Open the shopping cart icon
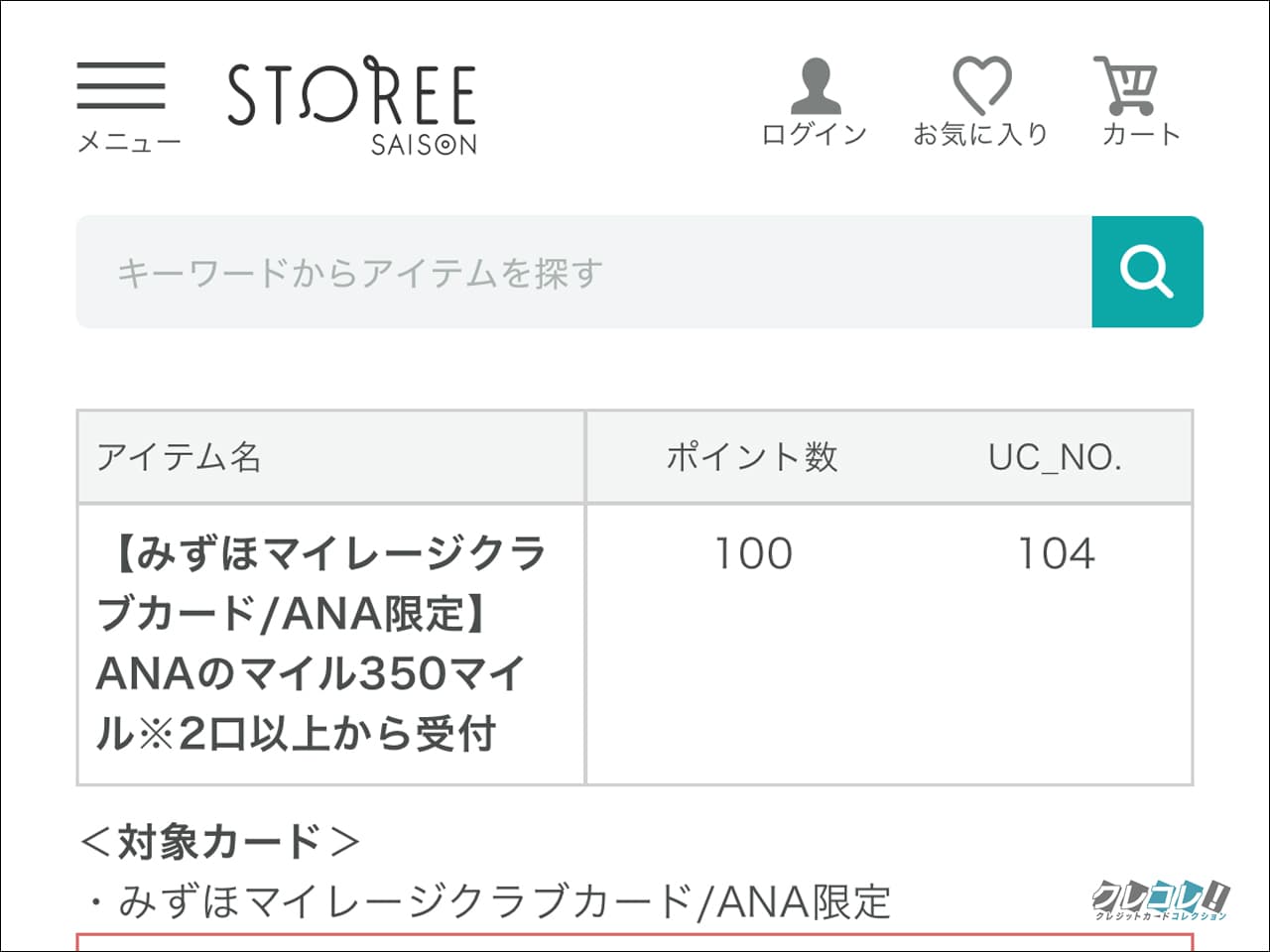1270x952 pixels. click(1126, 85)
